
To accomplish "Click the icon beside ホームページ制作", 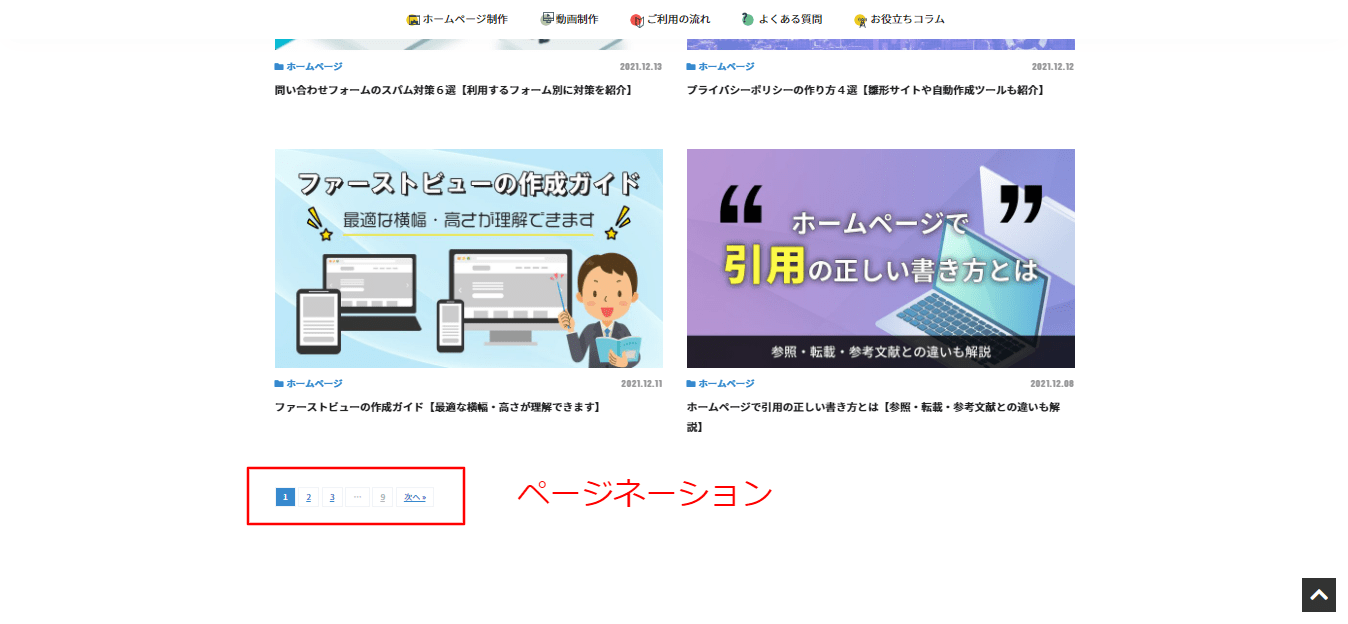I will tap(413, 20).
